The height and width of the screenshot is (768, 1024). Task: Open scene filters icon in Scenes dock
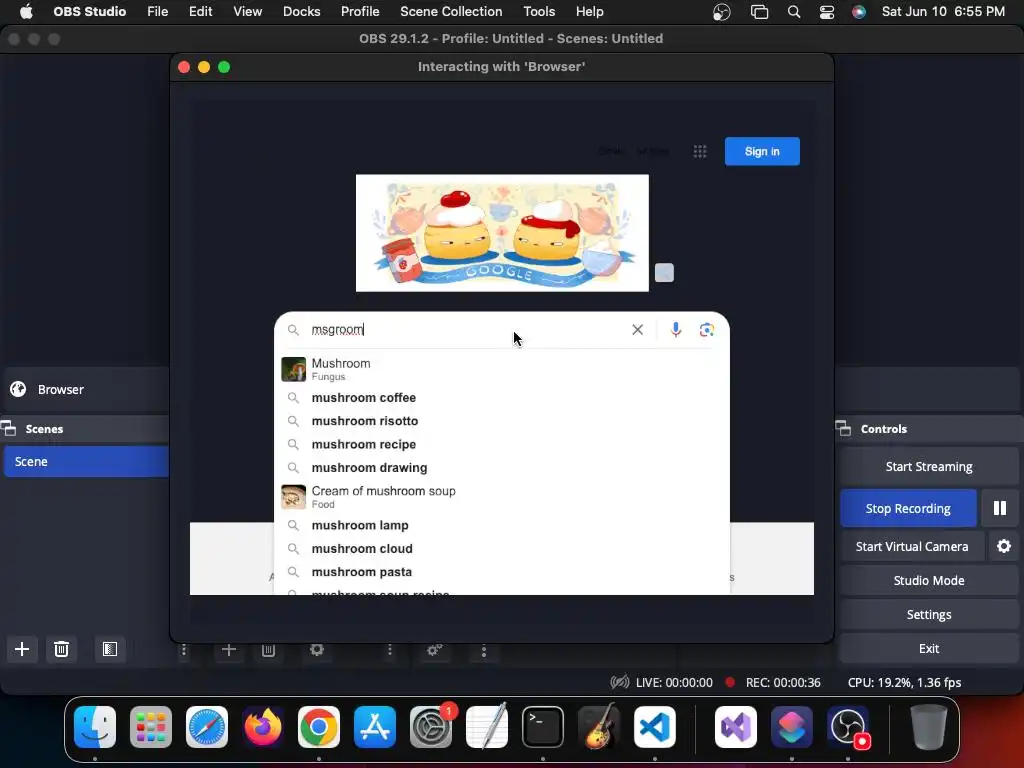110,648
